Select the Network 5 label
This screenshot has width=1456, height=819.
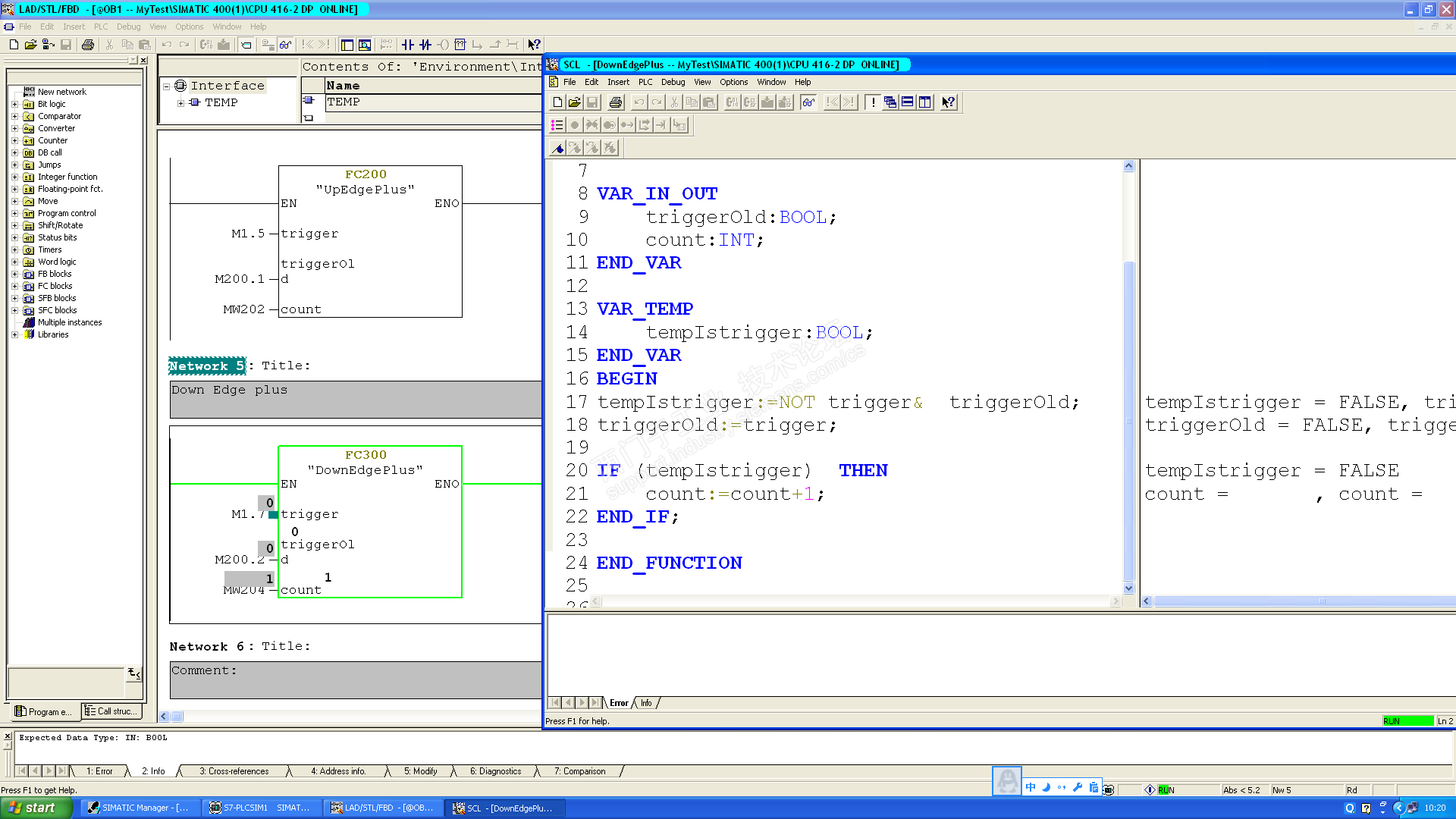[207, 366]
